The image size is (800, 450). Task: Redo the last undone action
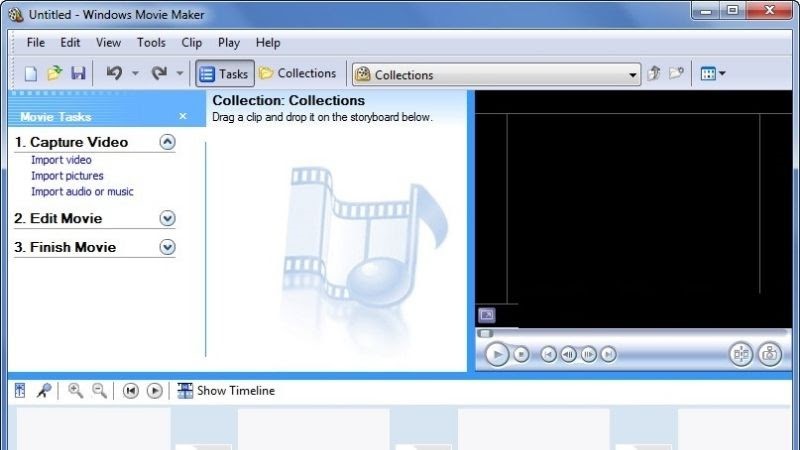tap(159, 73)
